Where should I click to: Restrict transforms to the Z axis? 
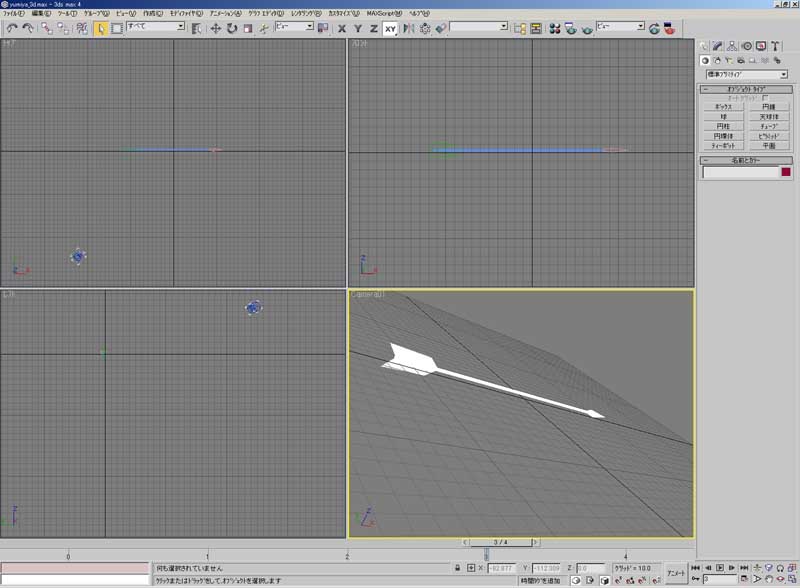(x=374, y=29)
